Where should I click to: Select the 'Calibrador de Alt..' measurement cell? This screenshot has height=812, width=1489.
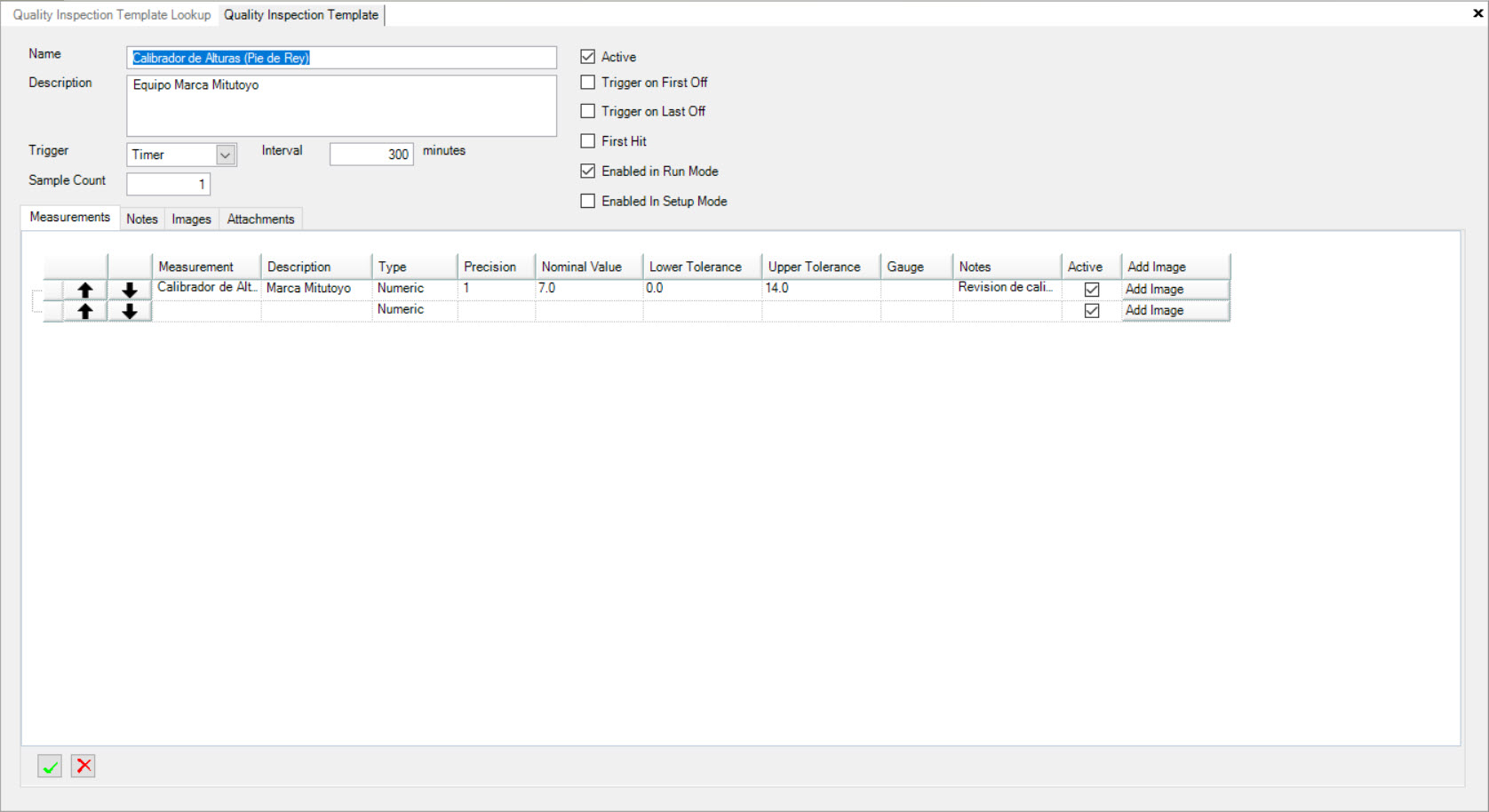tap(206, 289)
